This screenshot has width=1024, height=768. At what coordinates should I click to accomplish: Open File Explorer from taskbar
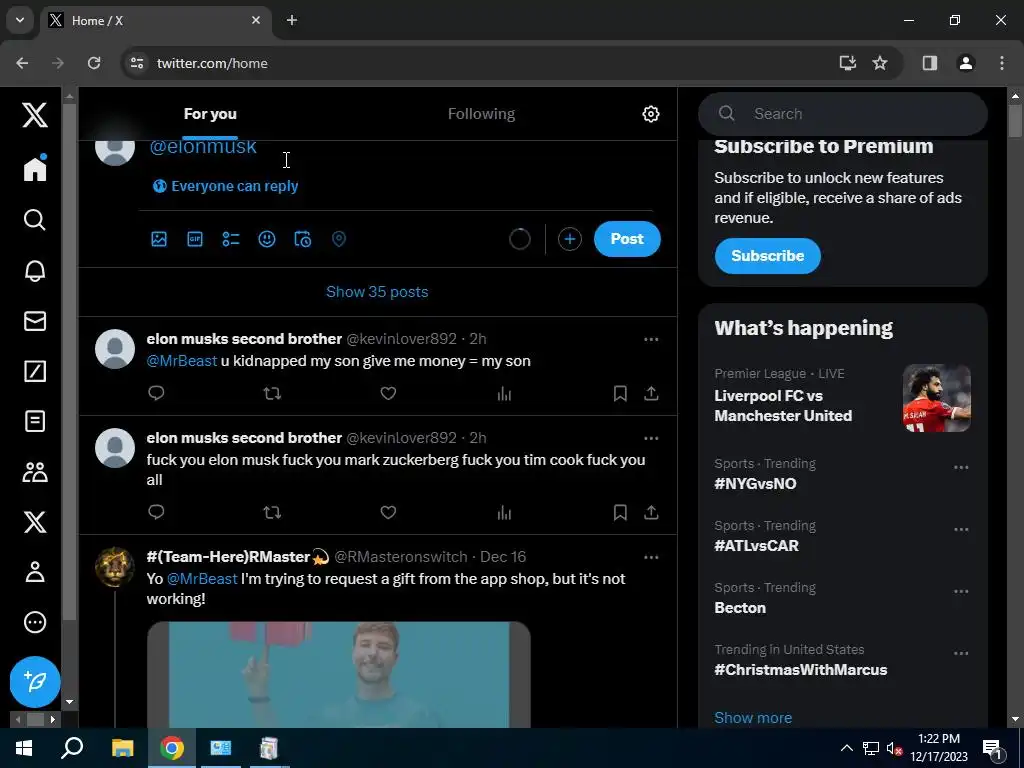(x=122, y=748)
